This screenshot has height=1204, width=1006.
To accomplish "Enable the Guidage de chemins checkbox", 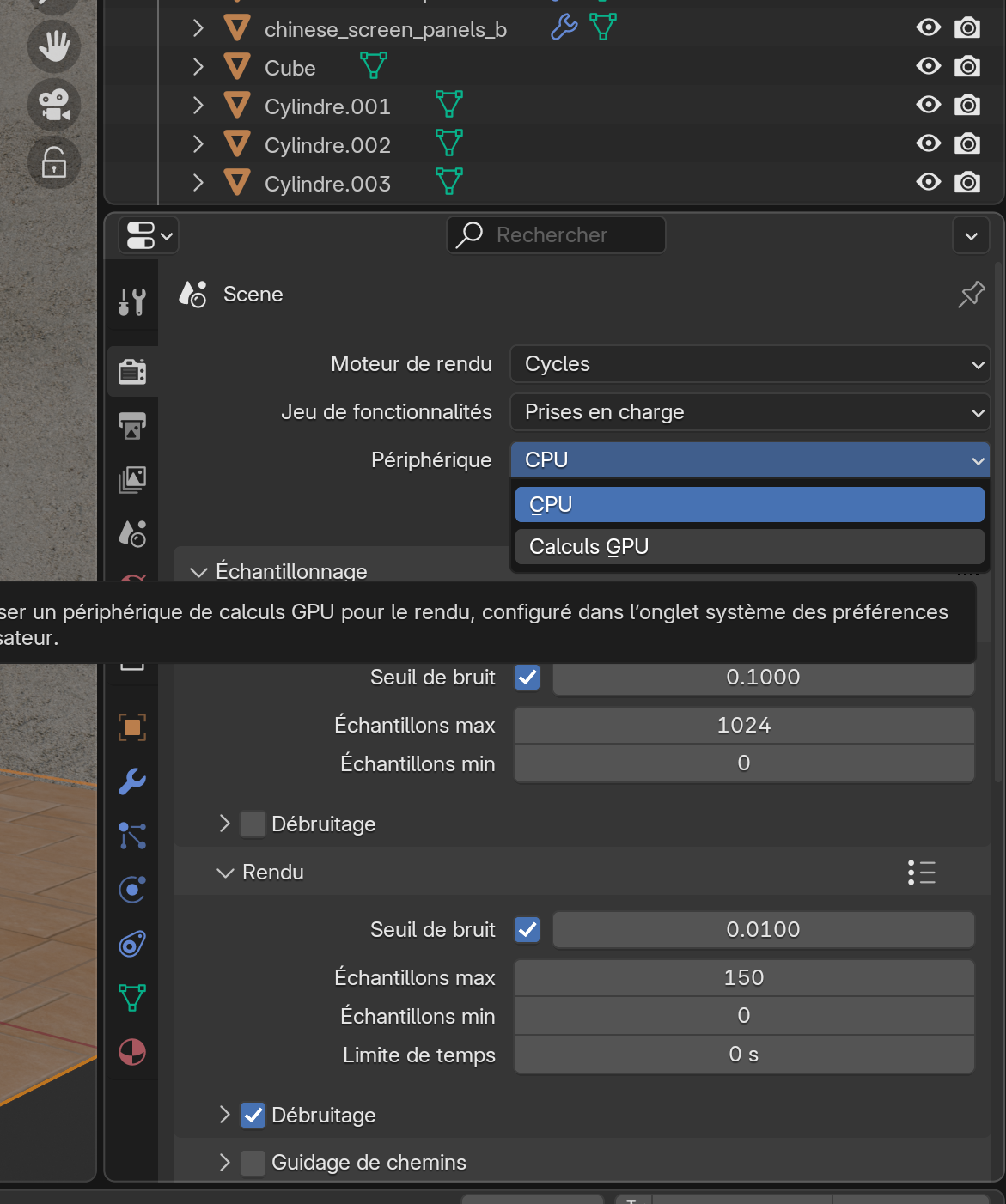I will tap(253, 1163).
